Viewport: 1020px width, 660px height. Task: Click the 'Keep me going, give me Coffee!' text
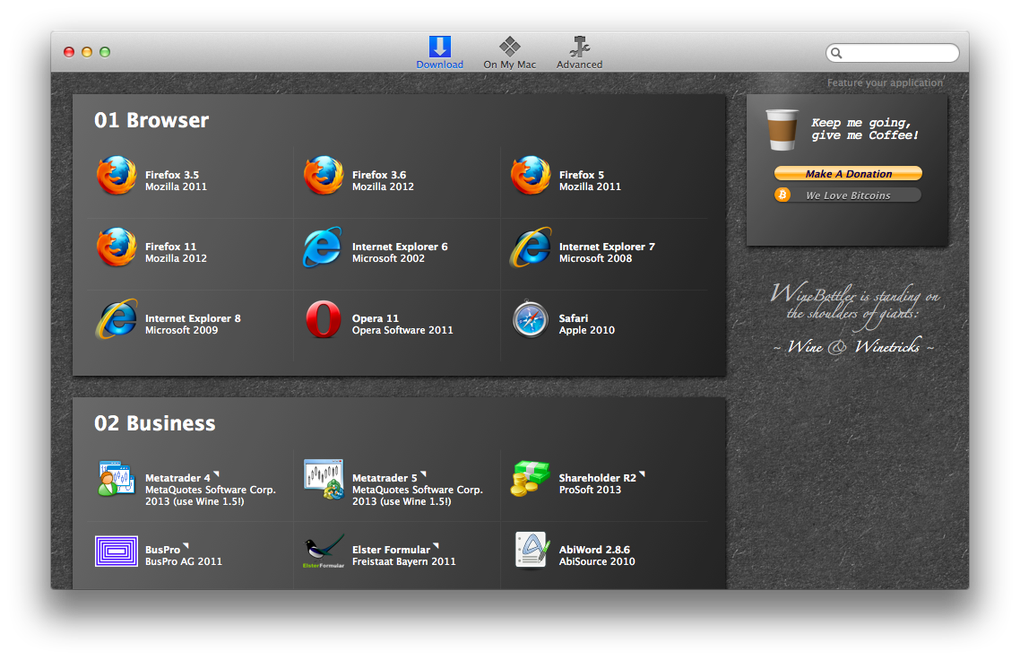pyautogui.click(x=864, y=129)
